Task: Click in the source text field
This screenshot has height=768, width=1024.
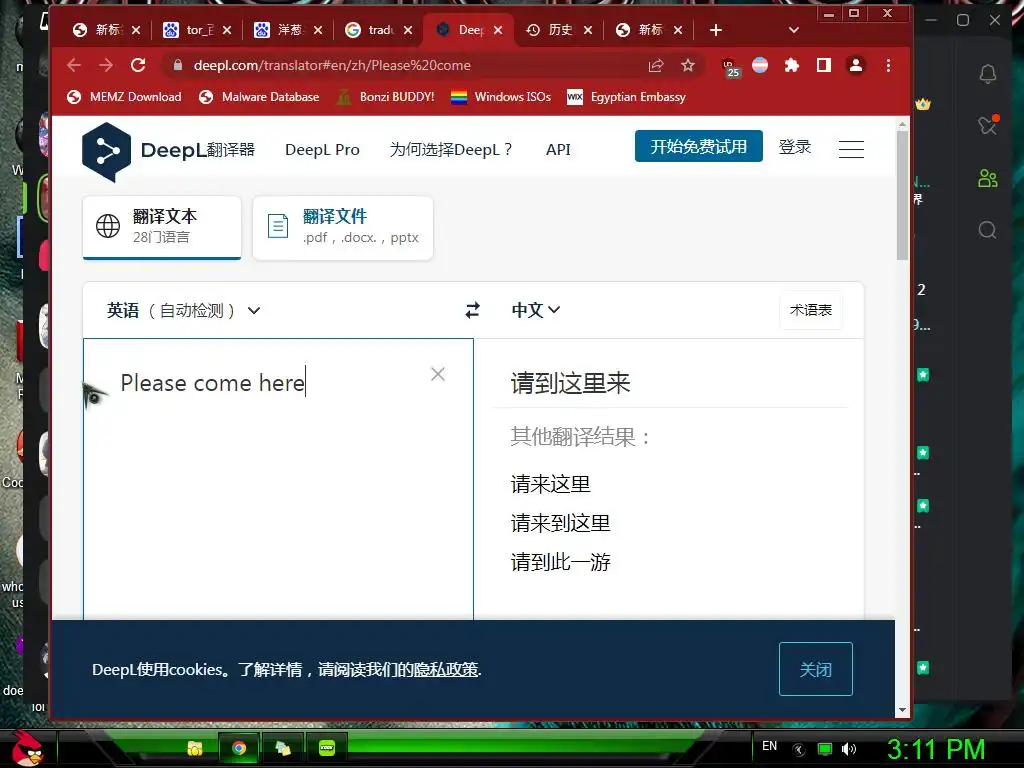Action: pyautogui.click(x=278, y=479)
